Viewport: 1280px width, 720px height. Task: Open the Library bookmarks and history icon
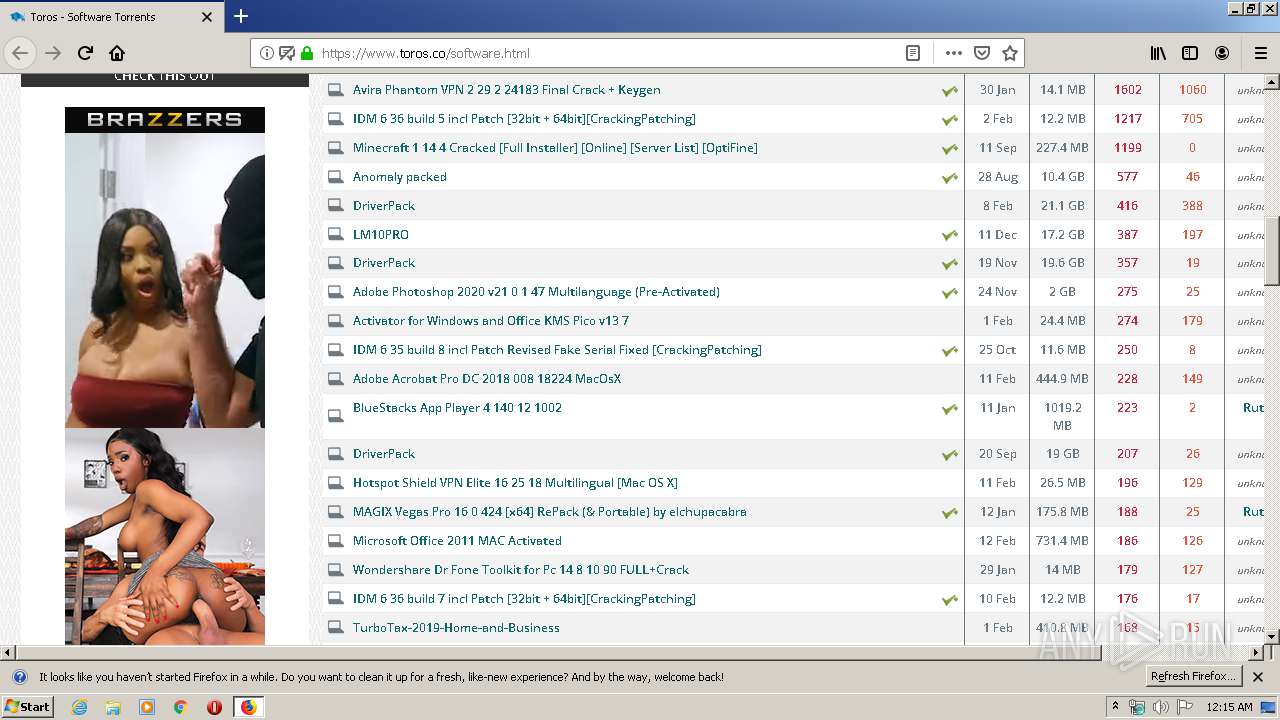pyautogui.click(x=1158, y=53)
